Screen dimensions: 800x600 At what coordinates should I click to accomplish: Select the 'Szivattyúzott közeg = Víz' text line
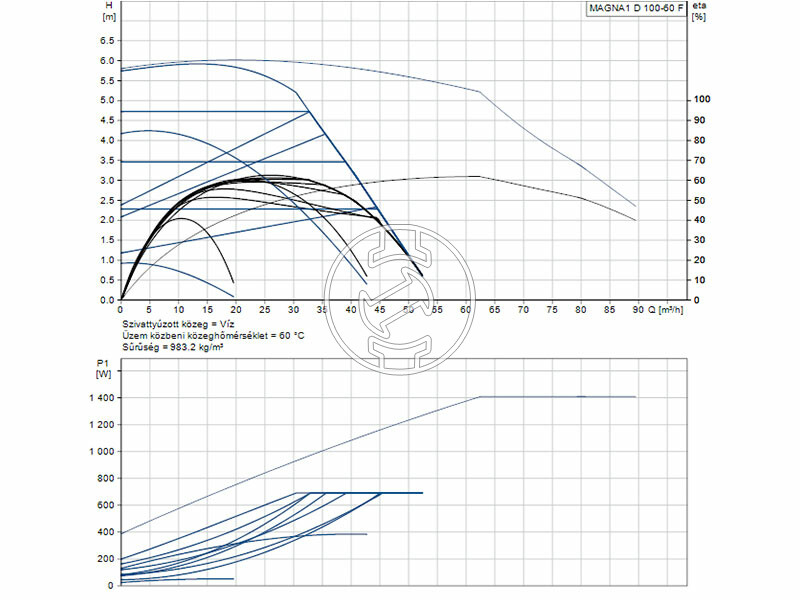click(x=176, y=324)
